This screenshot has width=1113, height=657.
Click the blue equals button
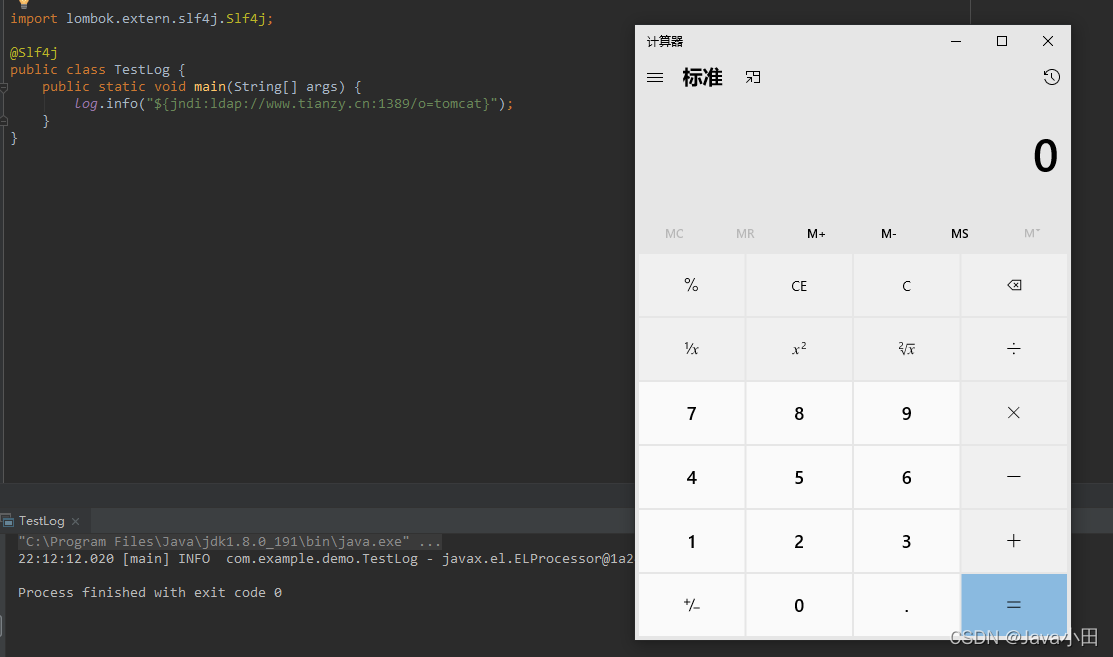[1014, 605]
